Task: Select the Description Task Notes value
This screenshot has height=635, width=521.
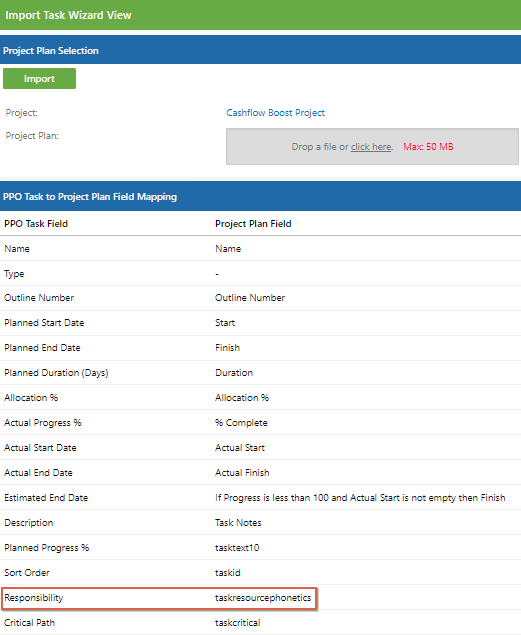Action: tap(238, 523)
